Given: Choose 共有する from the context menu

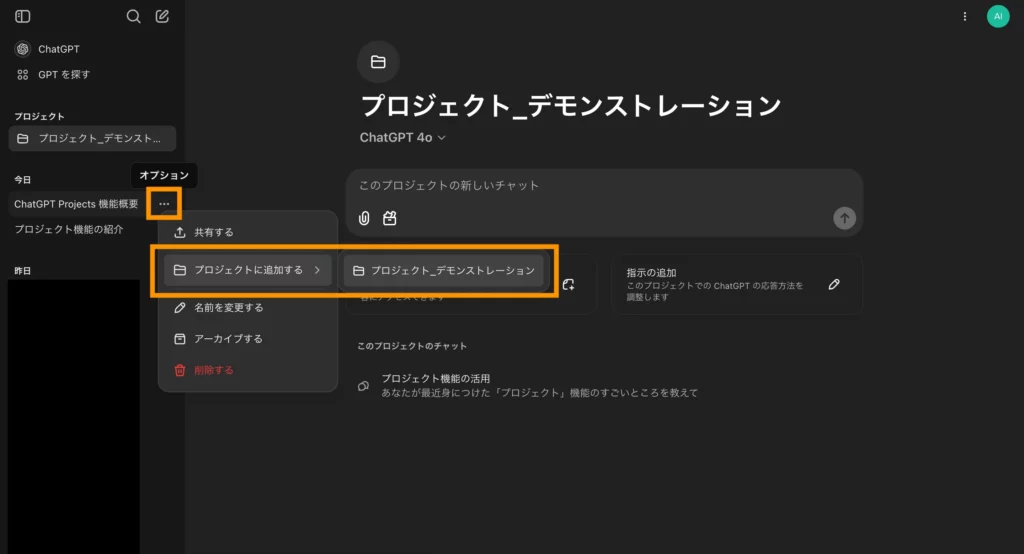Looking at the screenshot, I should click(248, 233).
